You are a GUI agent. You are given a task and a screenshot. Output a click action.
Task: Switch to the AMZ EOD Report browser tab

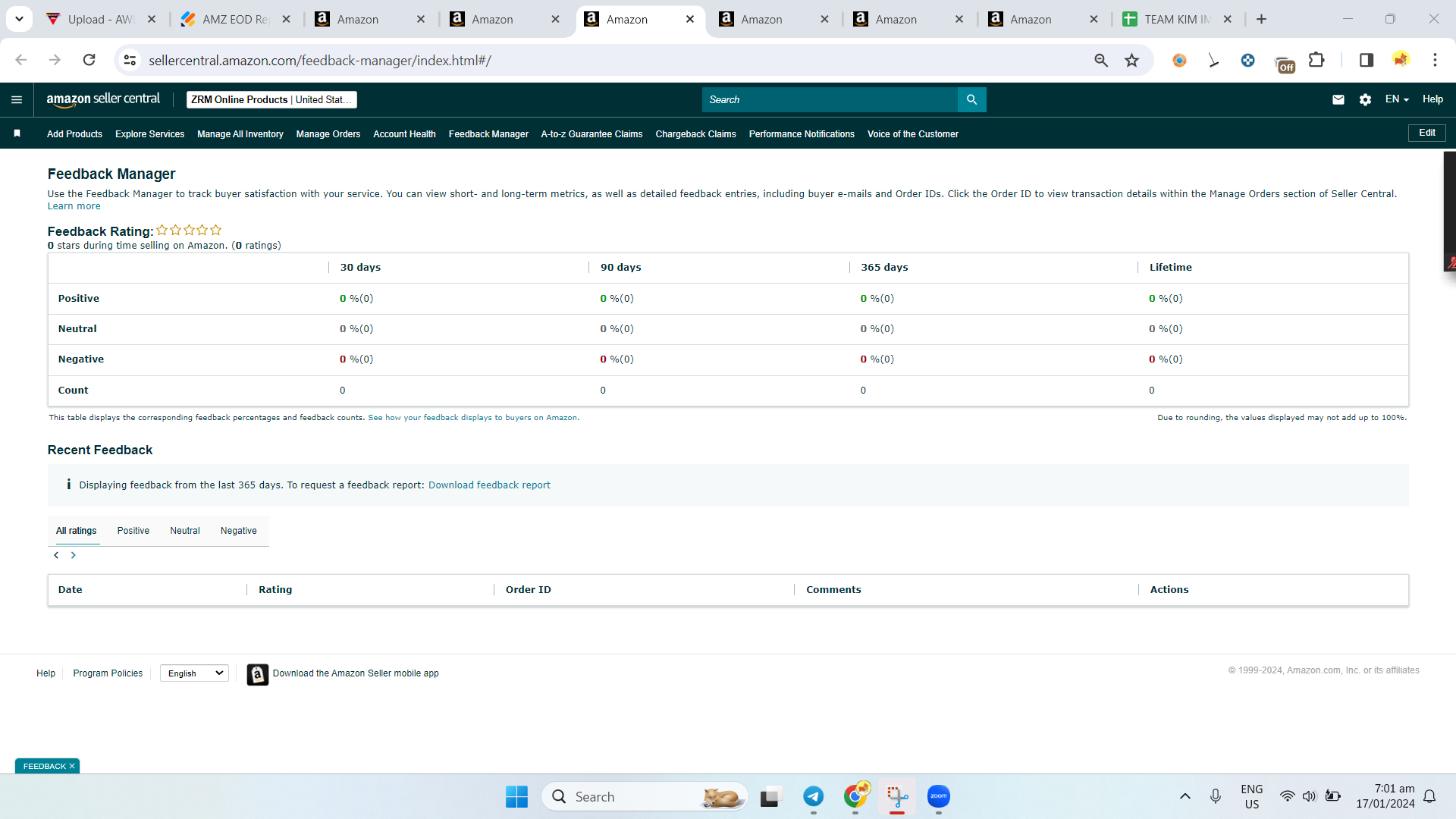click(236, 19)
